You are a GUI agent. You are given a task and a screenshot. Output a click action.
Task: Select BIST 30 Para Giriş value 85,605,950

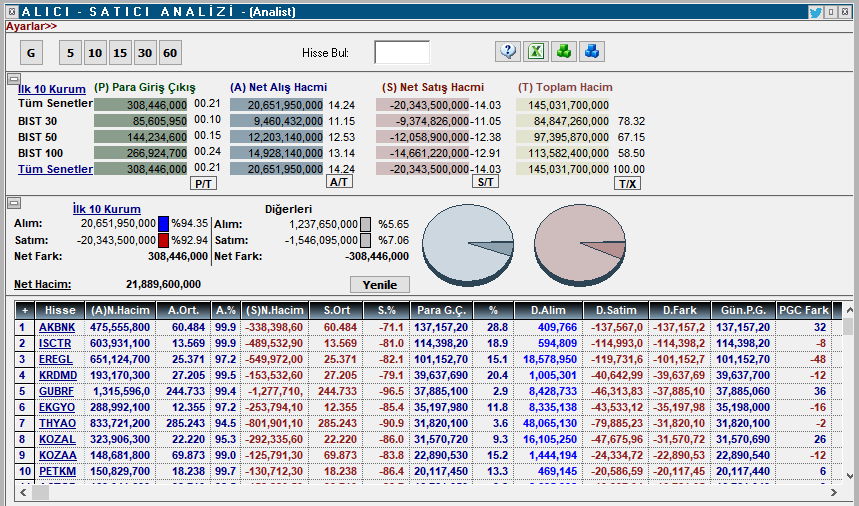[140, 121]
